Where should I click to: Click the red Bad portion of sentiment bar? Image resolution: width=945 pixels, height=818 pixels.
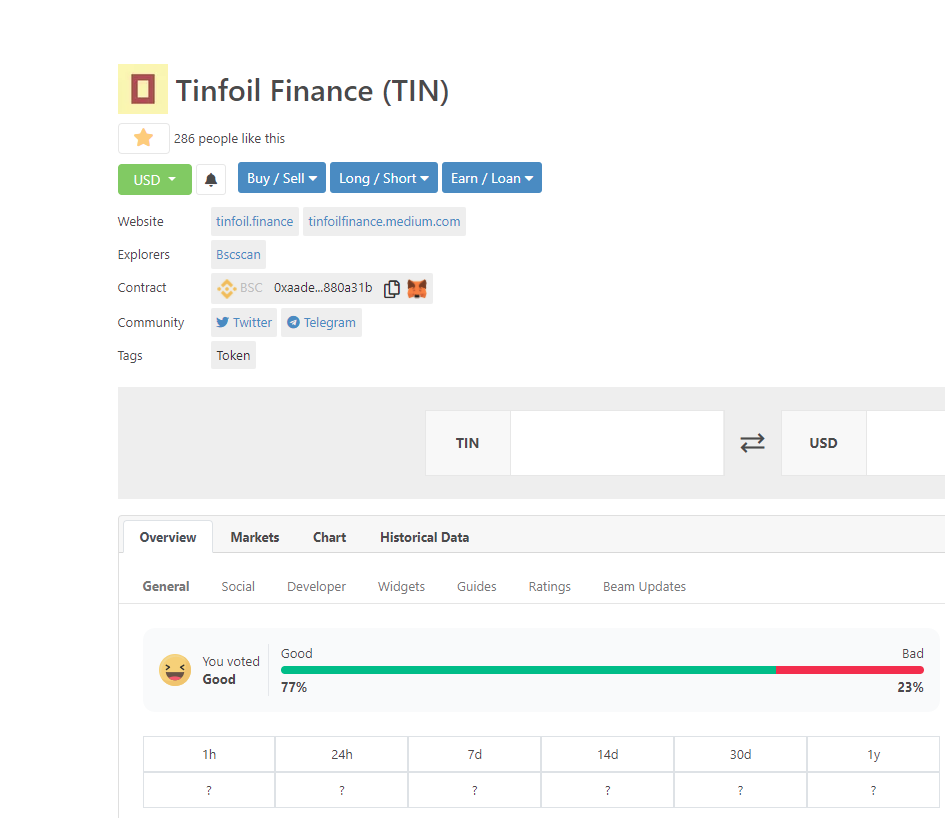(850, 670)
